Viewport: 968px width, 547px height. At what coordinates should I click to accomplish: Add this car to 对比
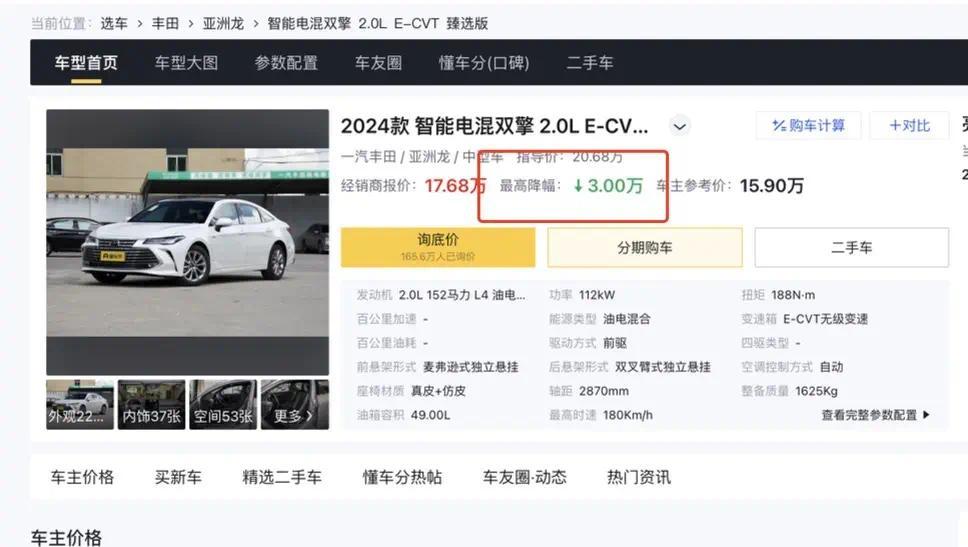(909, 126)
